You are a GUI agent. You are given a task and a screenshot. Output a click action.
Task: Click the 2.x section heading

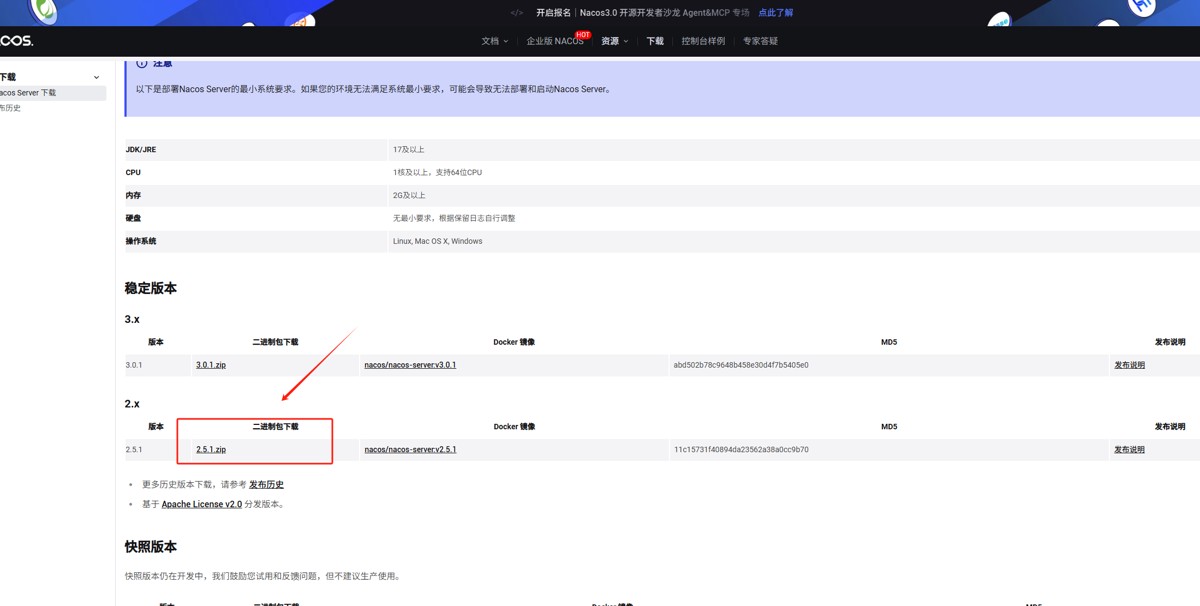pos(132,404)
